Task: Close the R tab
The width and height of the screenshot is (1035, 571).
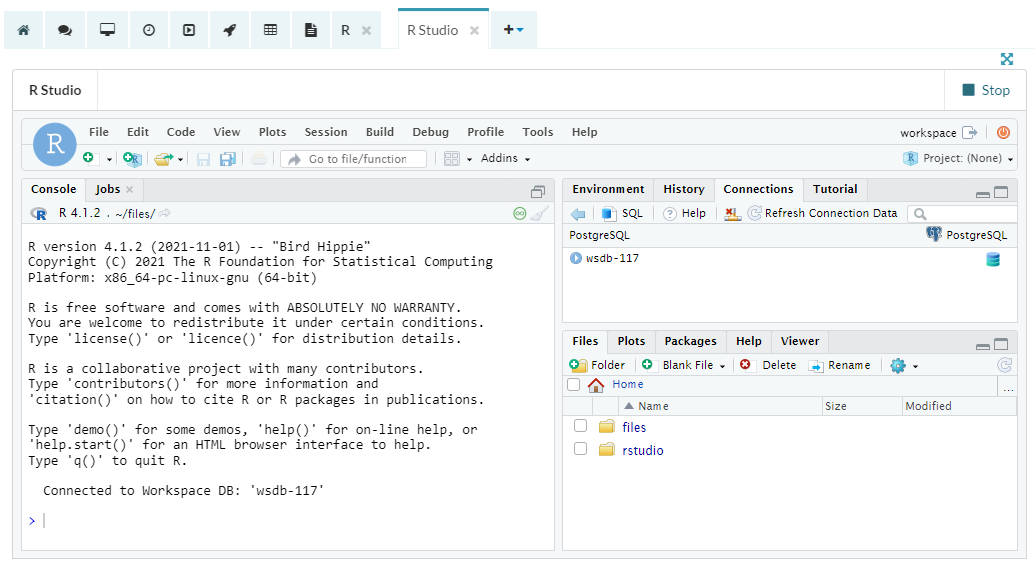Action: pos(366,30)
